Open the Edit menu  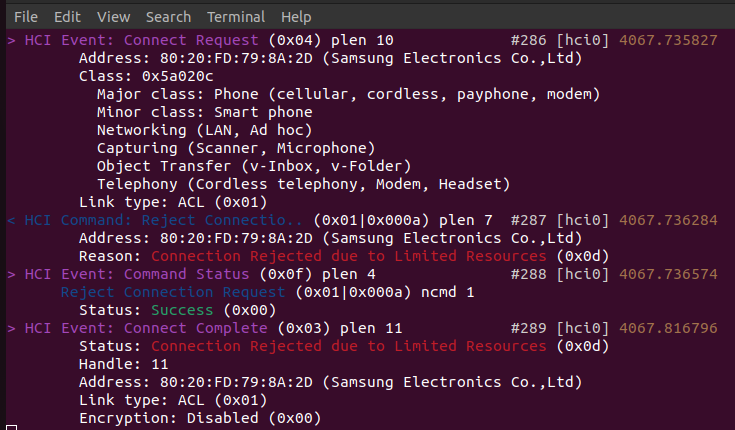click(68, 17)
